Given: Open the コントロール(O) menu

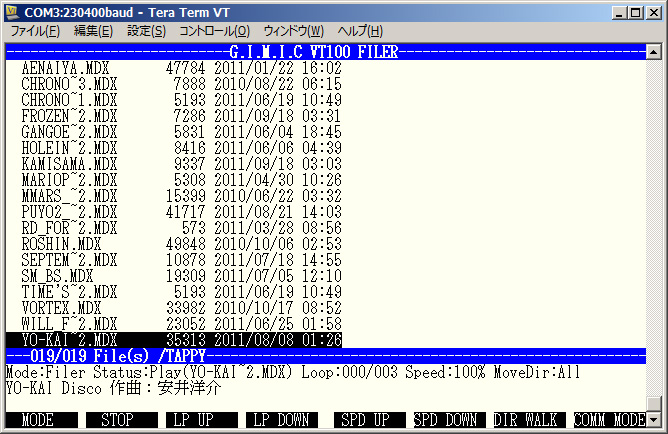Looking at the screenshot, I should pos(214,31).
